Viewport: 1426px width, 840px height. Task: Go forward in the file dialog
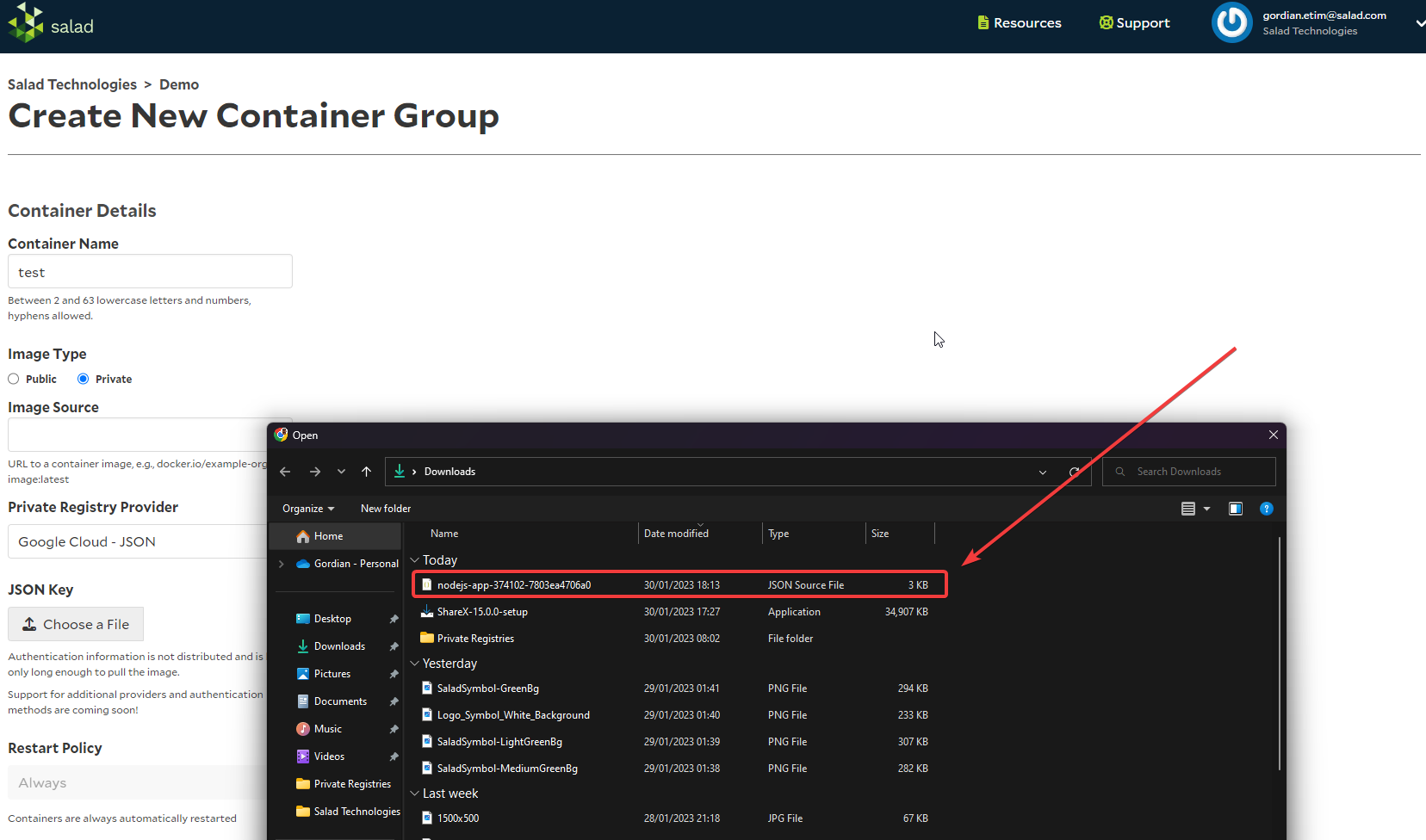pos(315,472)
